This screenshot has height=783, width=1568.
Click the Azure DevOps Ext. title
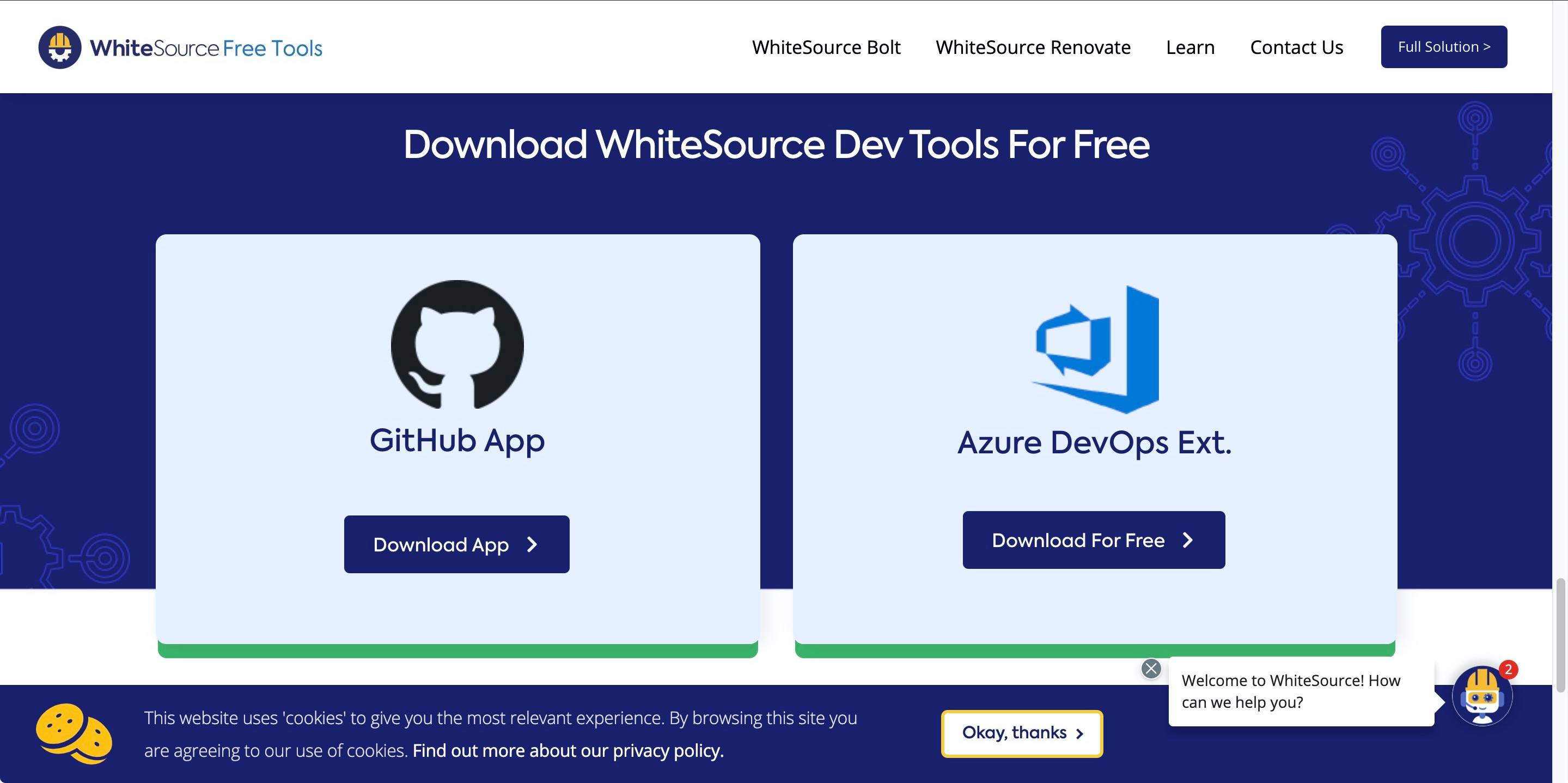[1094, 442]
